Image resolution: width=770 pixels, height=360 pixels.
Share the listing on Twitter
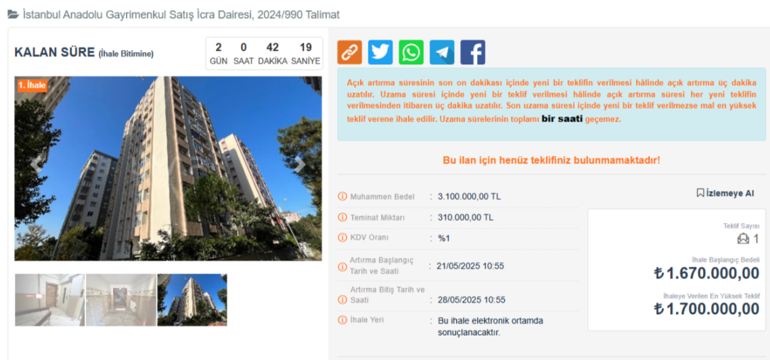380,53
